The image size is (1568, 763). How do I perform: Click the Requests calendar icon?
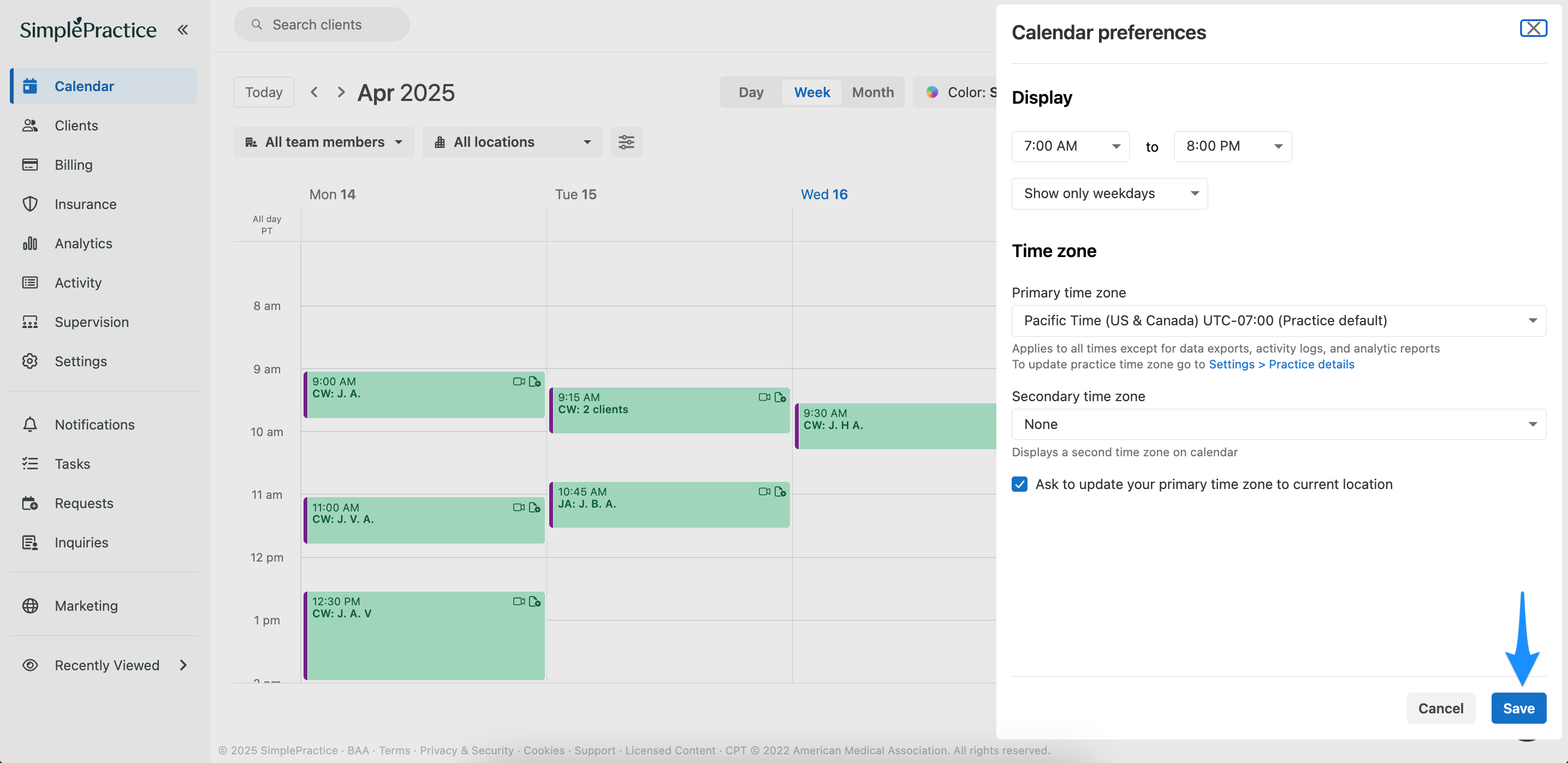[x=30, y=503]
